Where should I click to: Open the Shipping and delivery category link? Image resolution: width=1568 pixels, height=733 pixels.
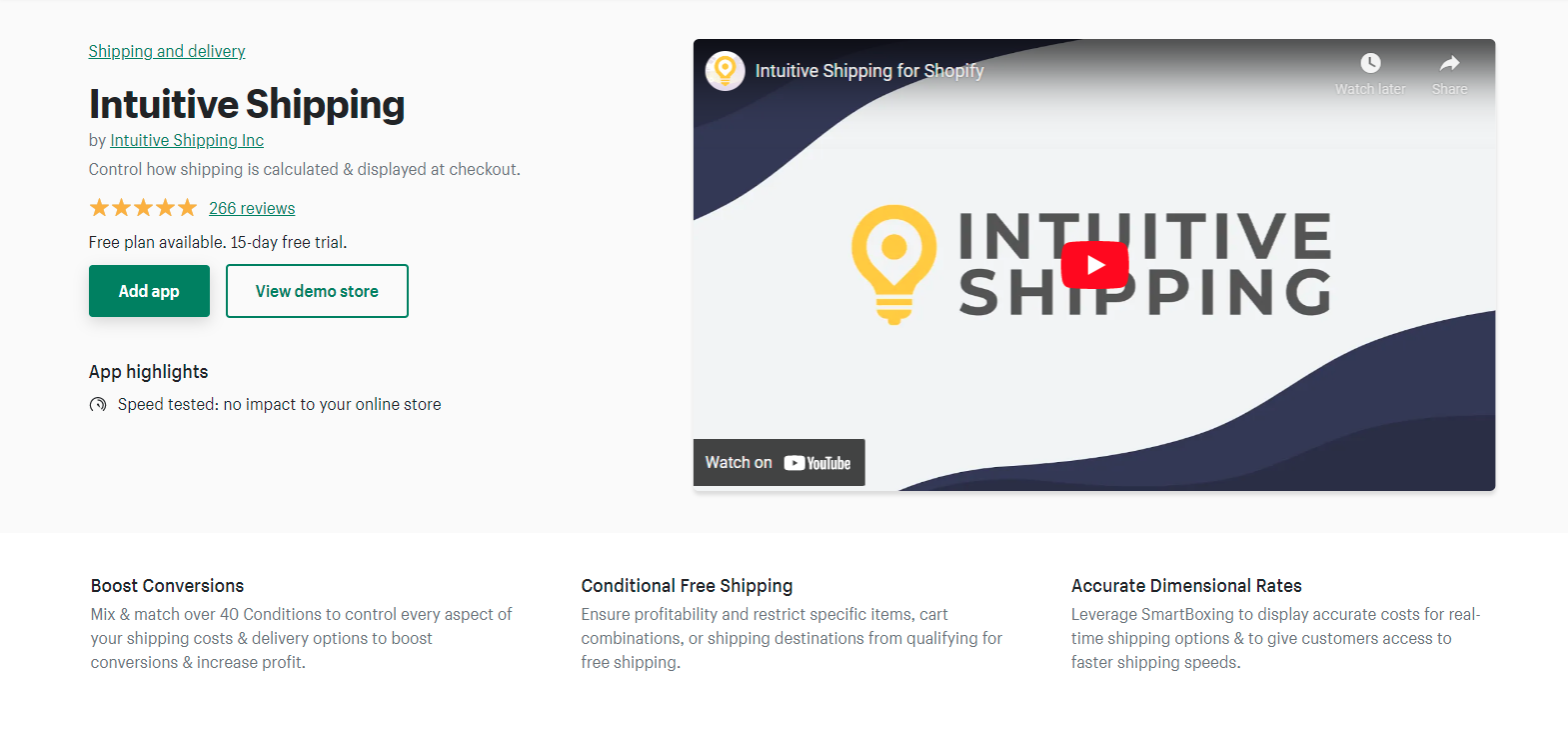click(x=167, y=51)
